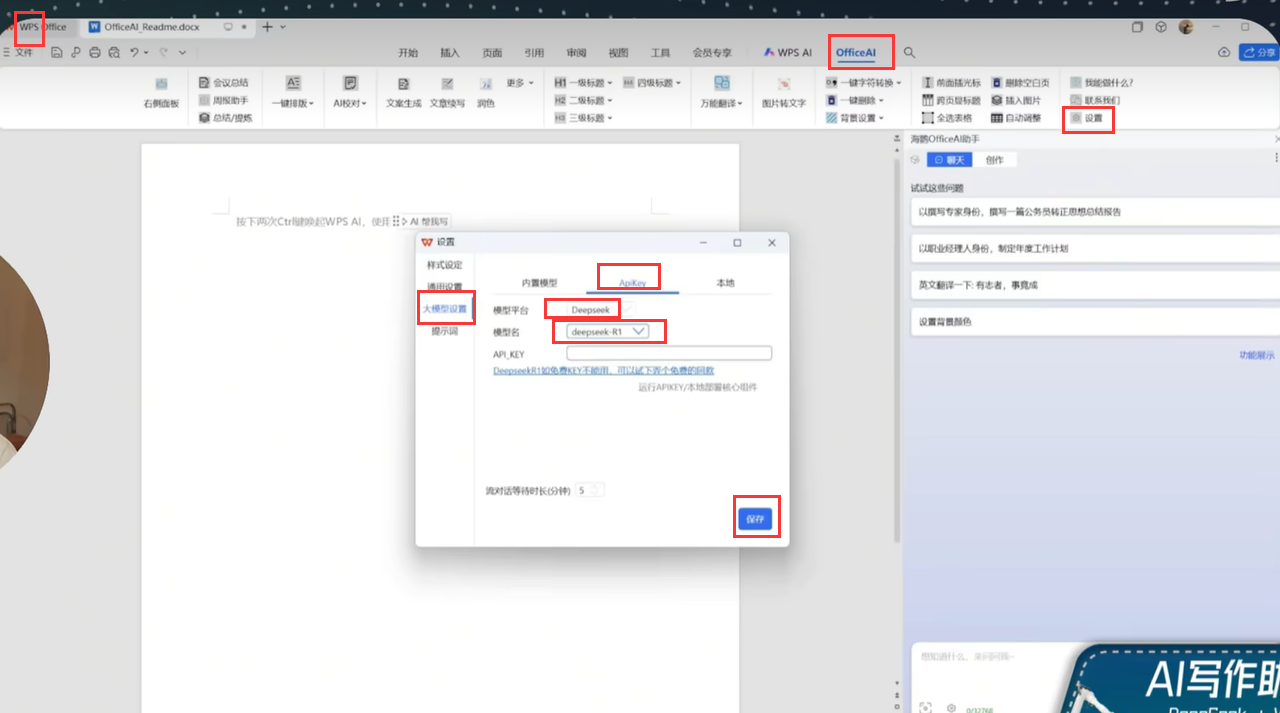Select 提示词 in settings sidebar
Image resolution: width=1280 pixels, height=713 pixels.
445,331
